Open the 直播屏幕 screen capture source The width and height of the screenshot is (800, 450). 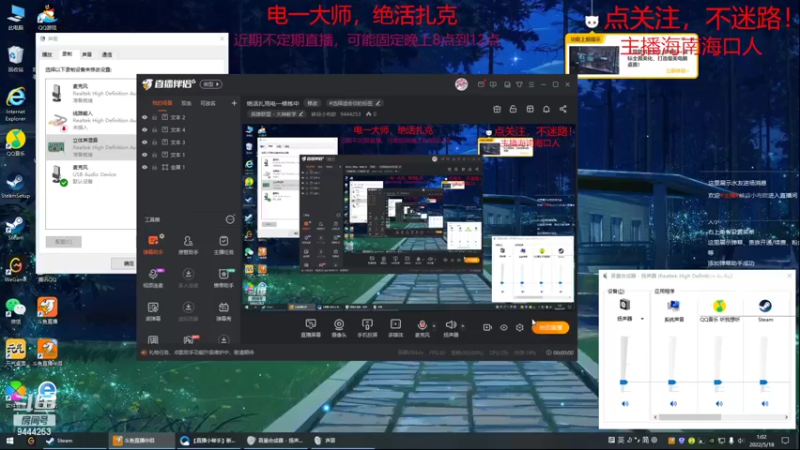pos(311,328)
